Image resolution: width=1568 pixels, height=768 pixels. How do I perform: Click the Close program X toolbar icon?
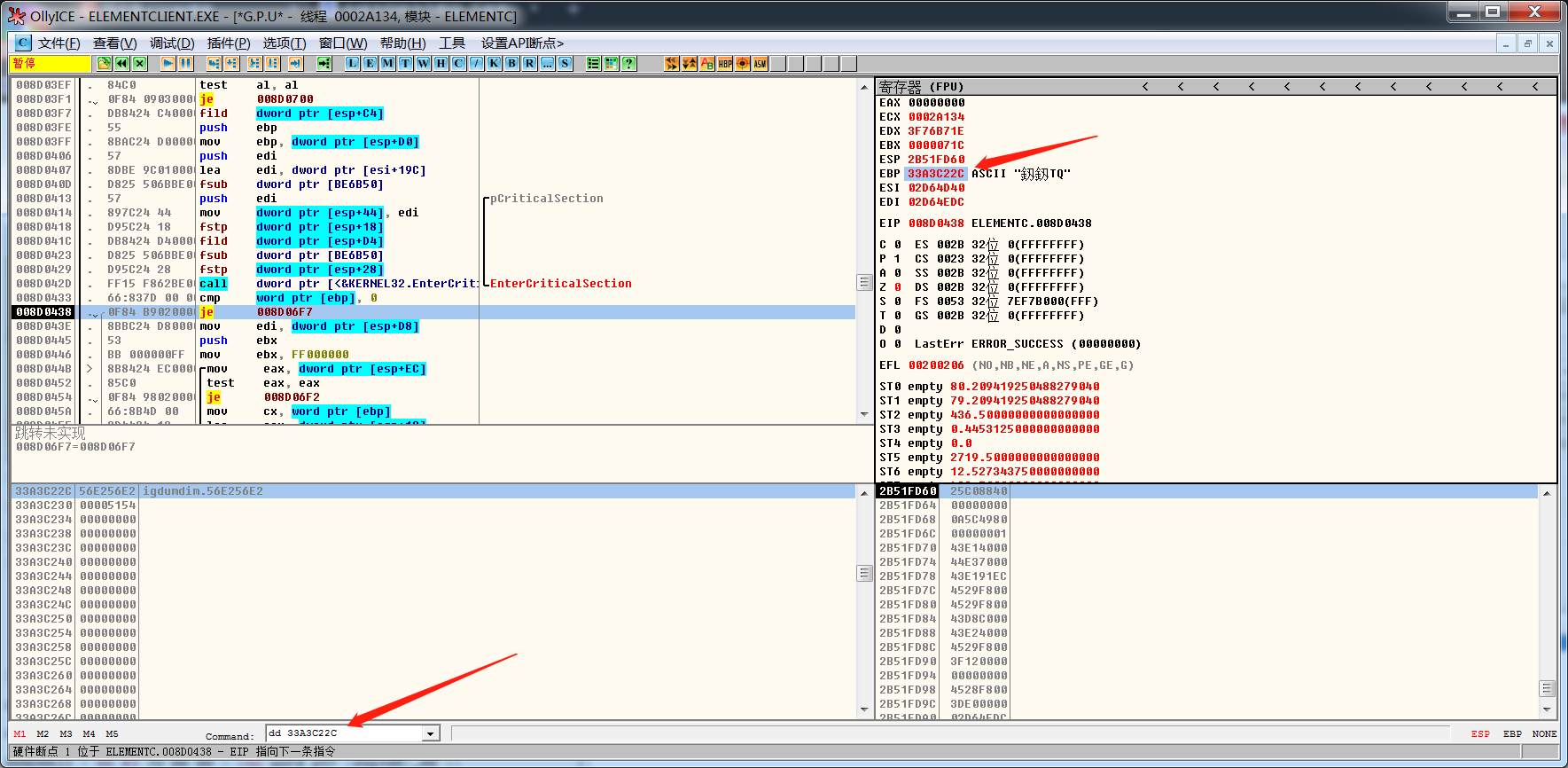click(140, 63)
